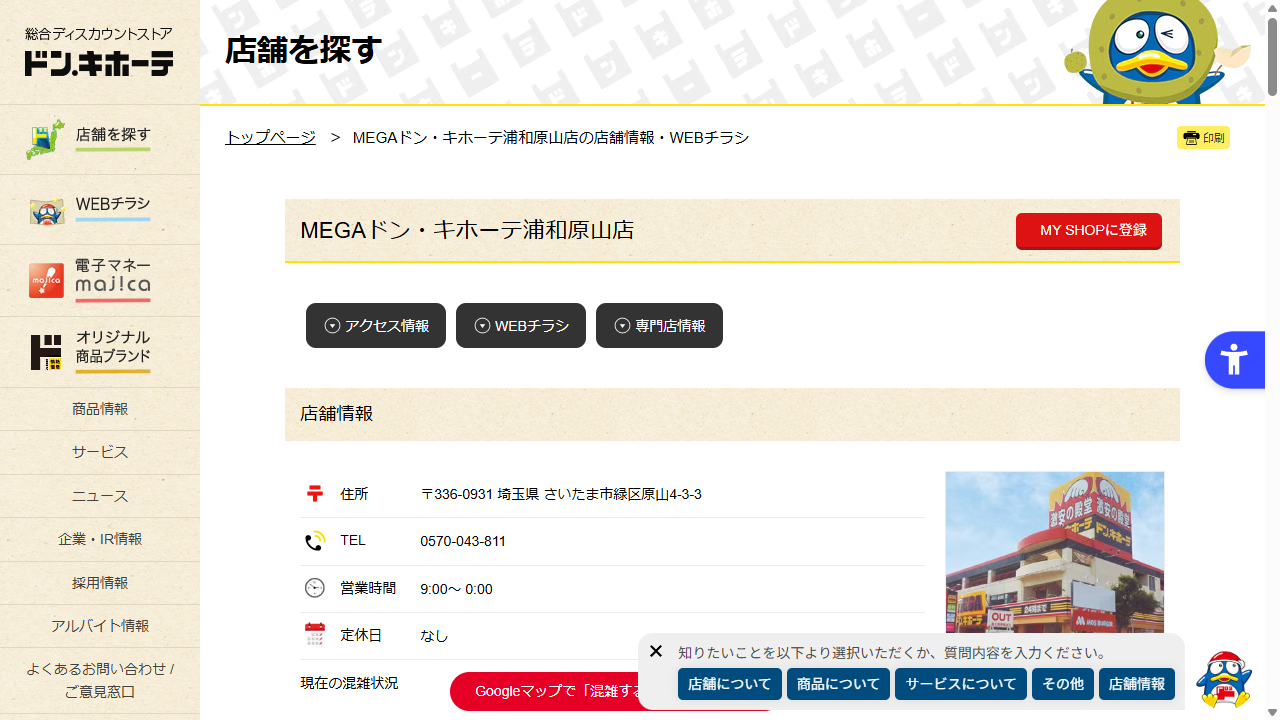Expand the WEBチラシ section
The width and height of the screenshot is (1280, 720).
(x=520, y=325)
